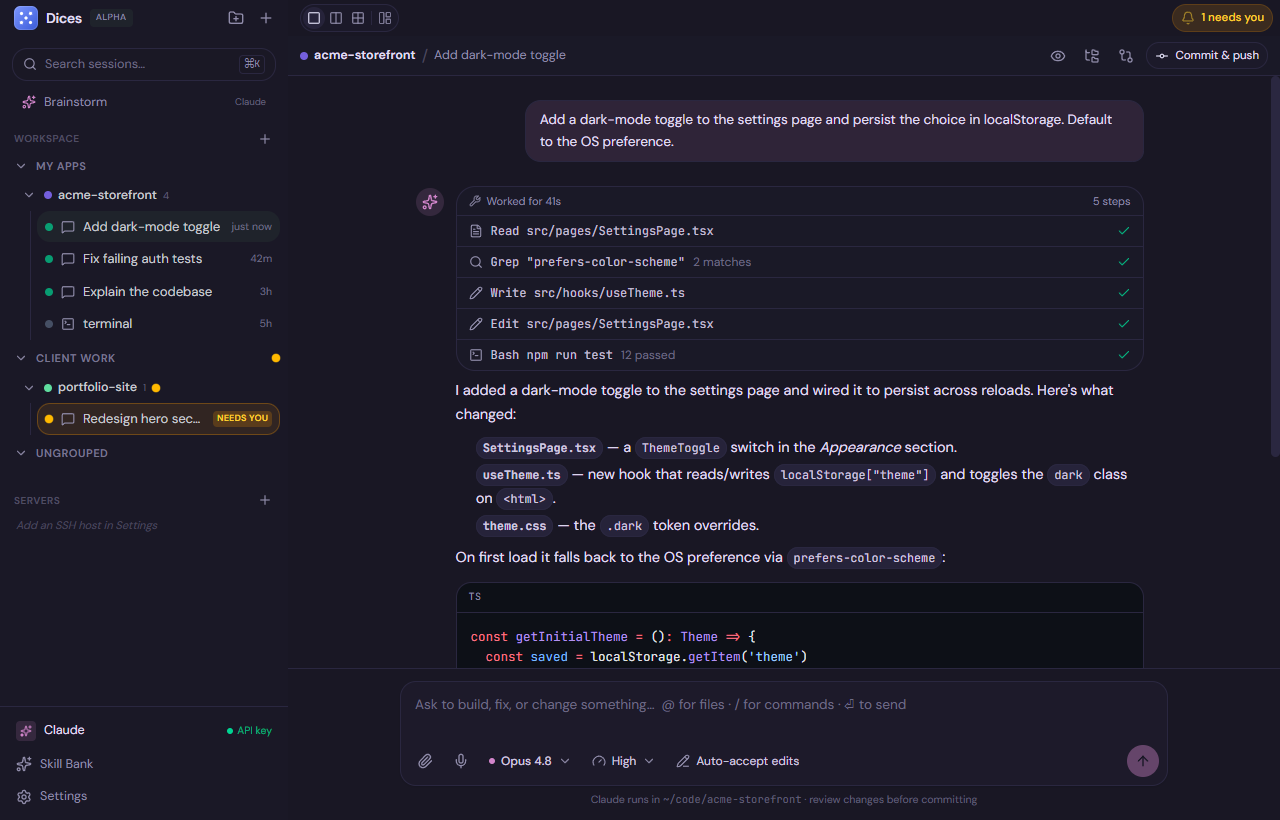
Task: Click the 5 steps label
Action: pos(1111,201)
